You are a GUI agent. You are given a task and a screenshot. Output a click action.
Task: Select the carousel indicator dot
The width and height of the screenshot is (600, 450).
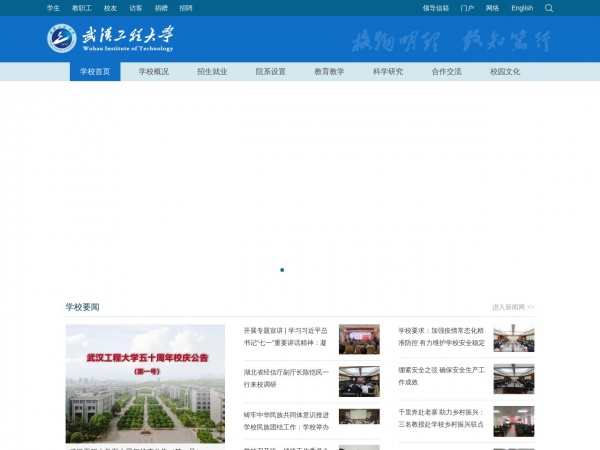(x=282, y=270)
